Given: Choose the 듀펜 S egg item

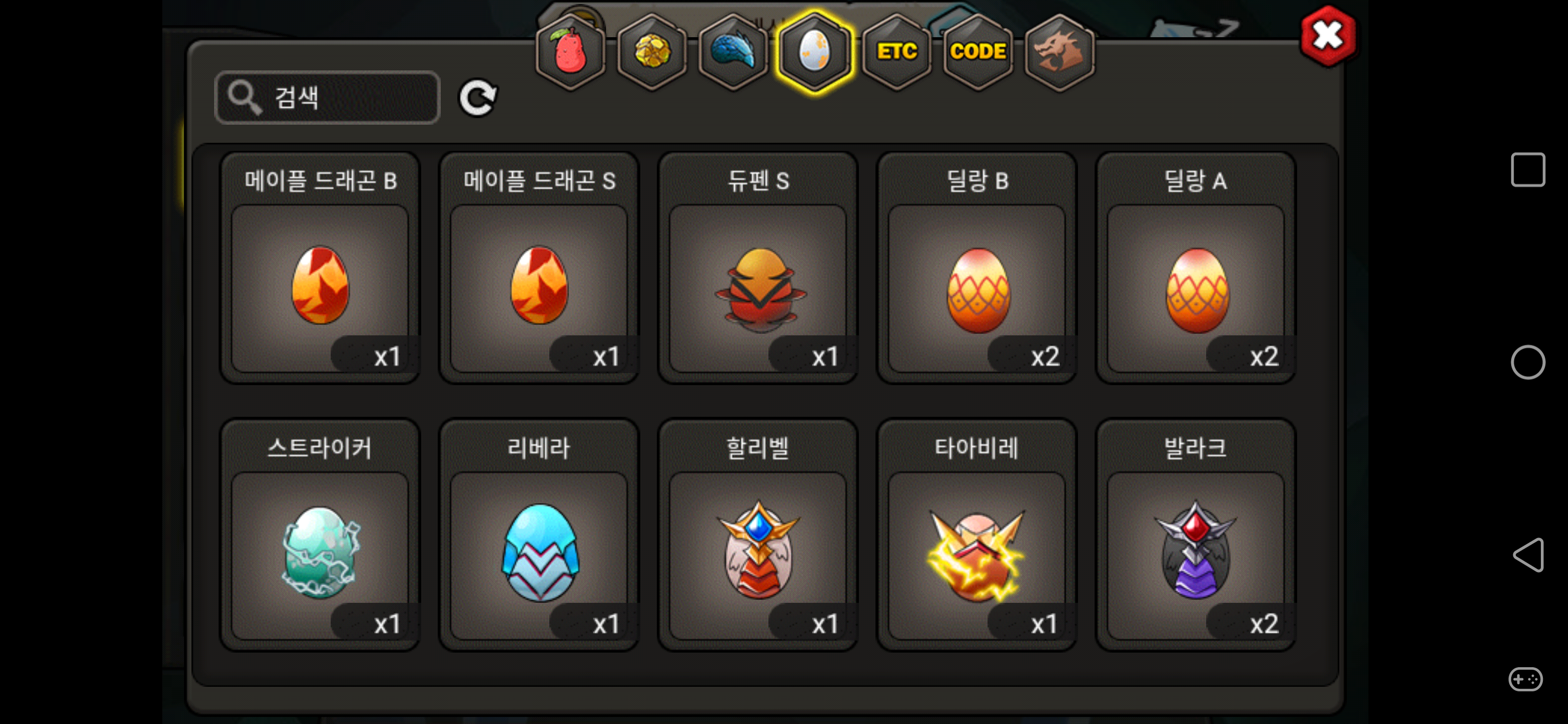Looking at the screenshot, I should click(x=758, y=268).
